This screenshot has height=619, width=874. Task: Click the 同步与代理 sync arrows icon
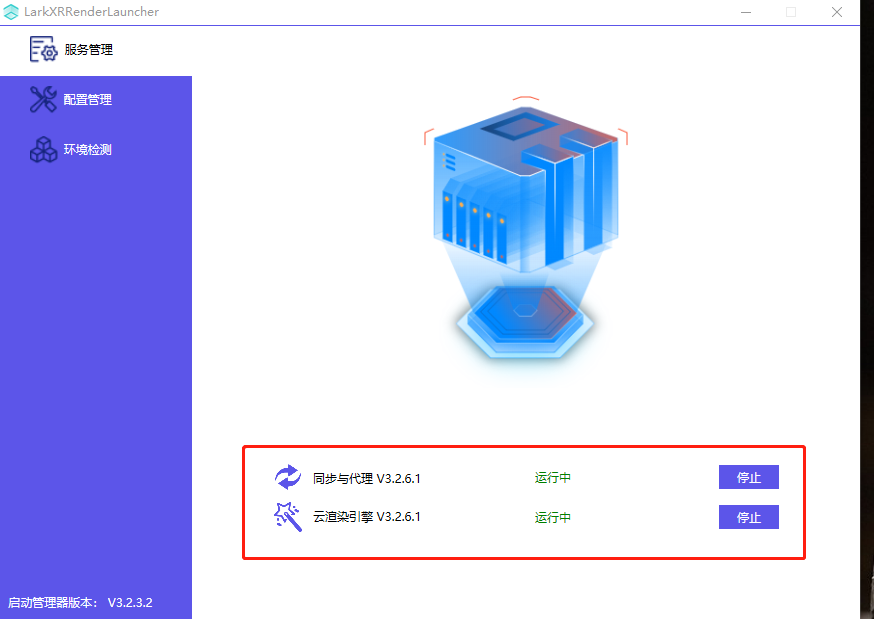point(288,477)
